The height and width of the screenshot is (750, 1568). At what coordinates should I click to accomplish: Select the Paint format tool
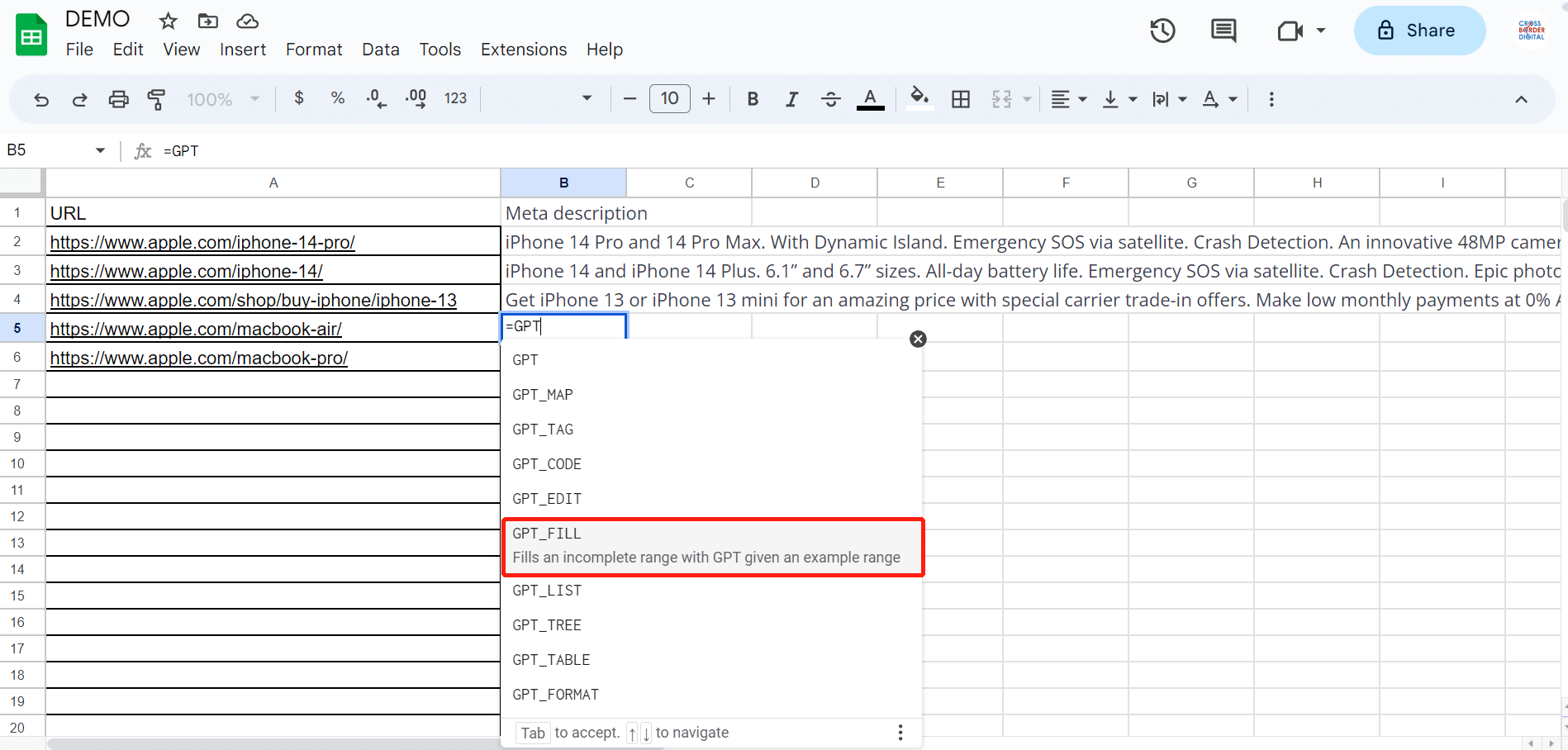(156, 99)
